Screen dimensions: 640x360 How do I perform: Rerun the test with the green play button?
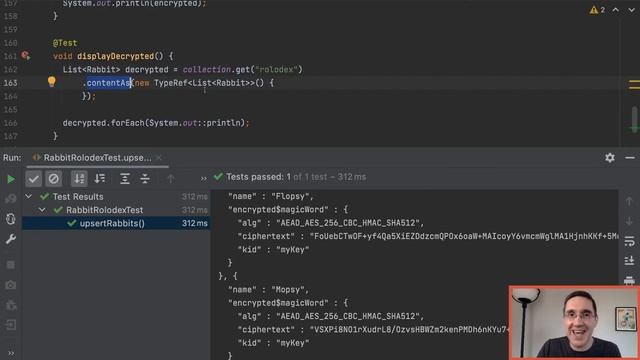(11, 179)
